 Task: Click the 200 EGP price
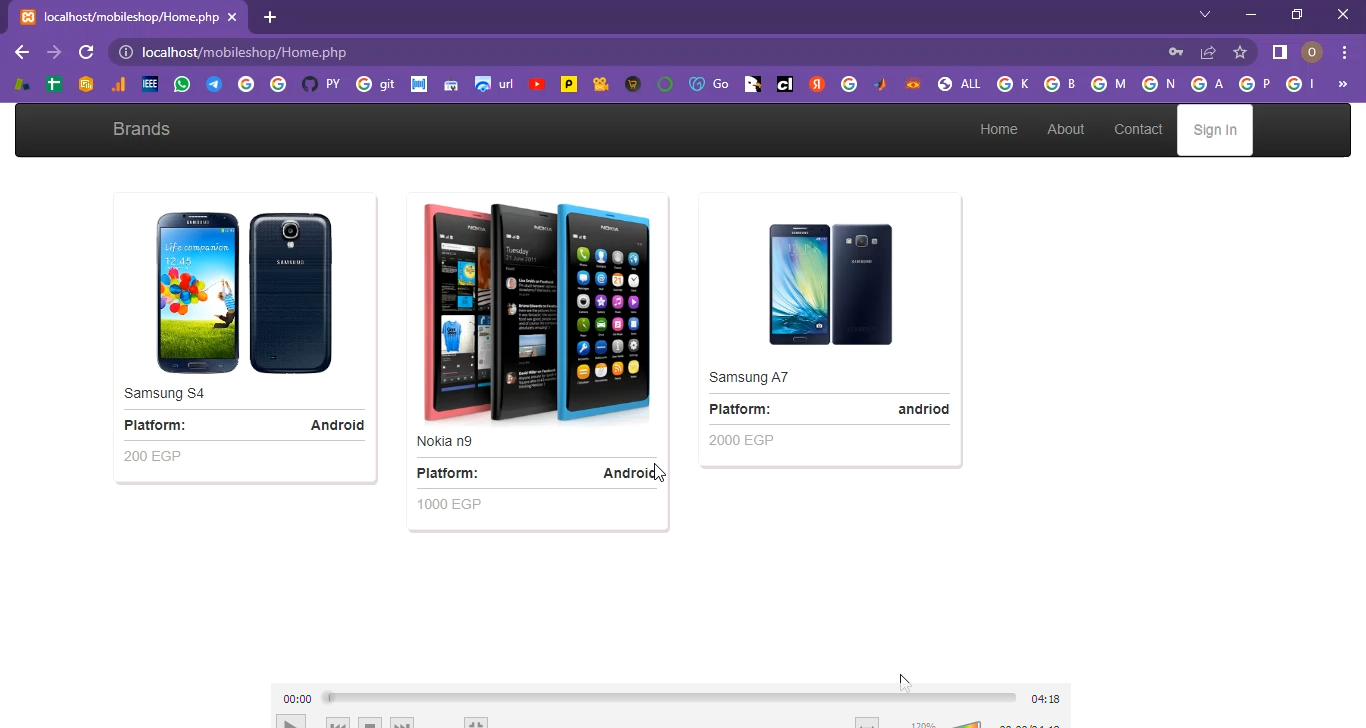(x=152, y=456)
